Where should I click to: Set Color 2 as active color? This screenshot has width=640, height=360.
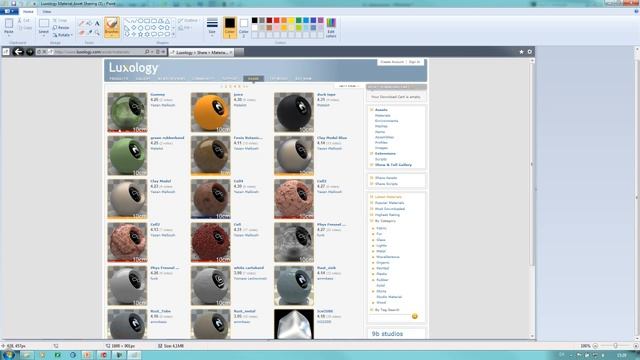click(244, 28)
